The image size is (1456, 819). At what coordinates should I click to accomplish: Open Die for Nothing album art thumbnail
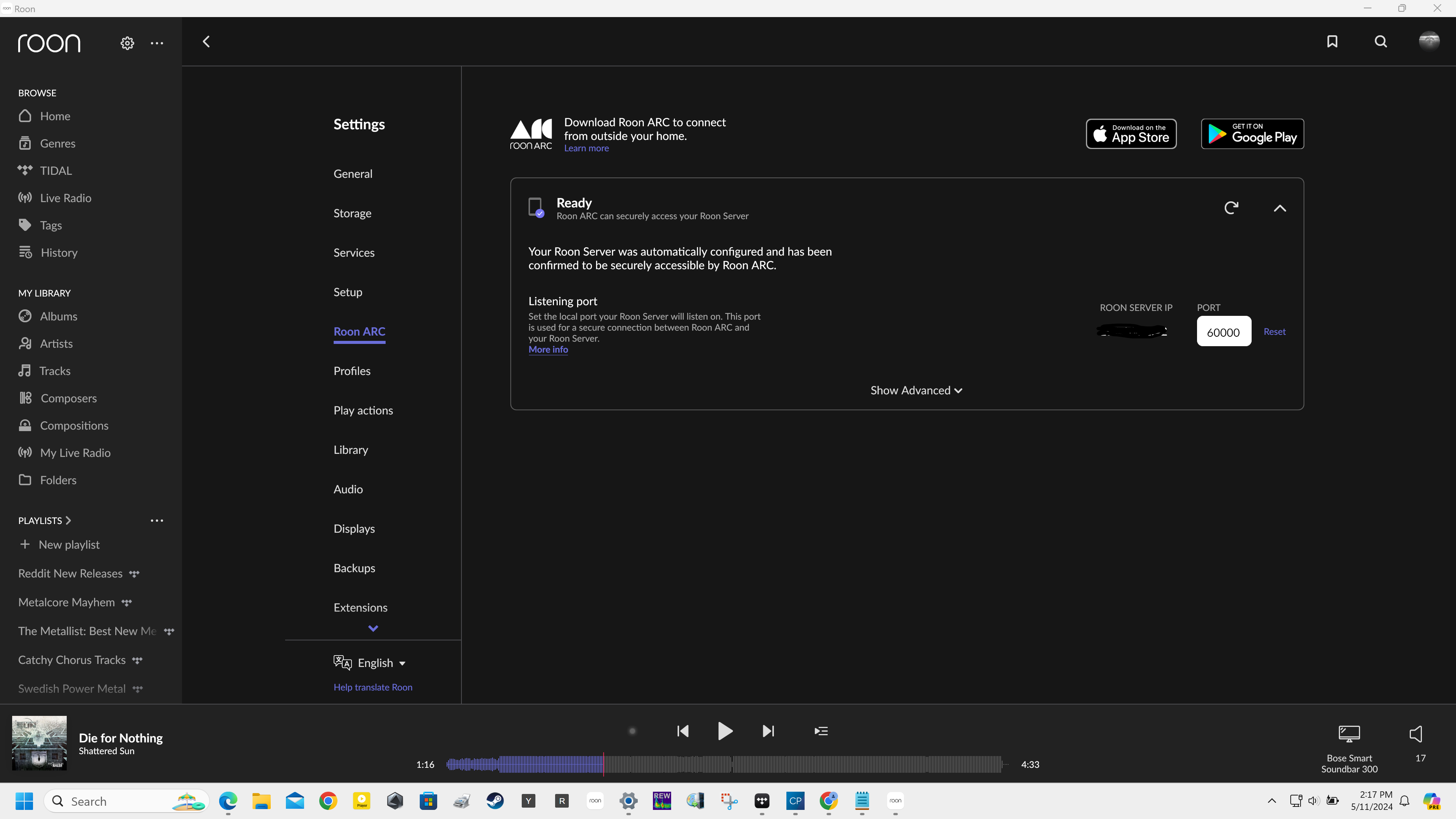[x=39, y=743]
